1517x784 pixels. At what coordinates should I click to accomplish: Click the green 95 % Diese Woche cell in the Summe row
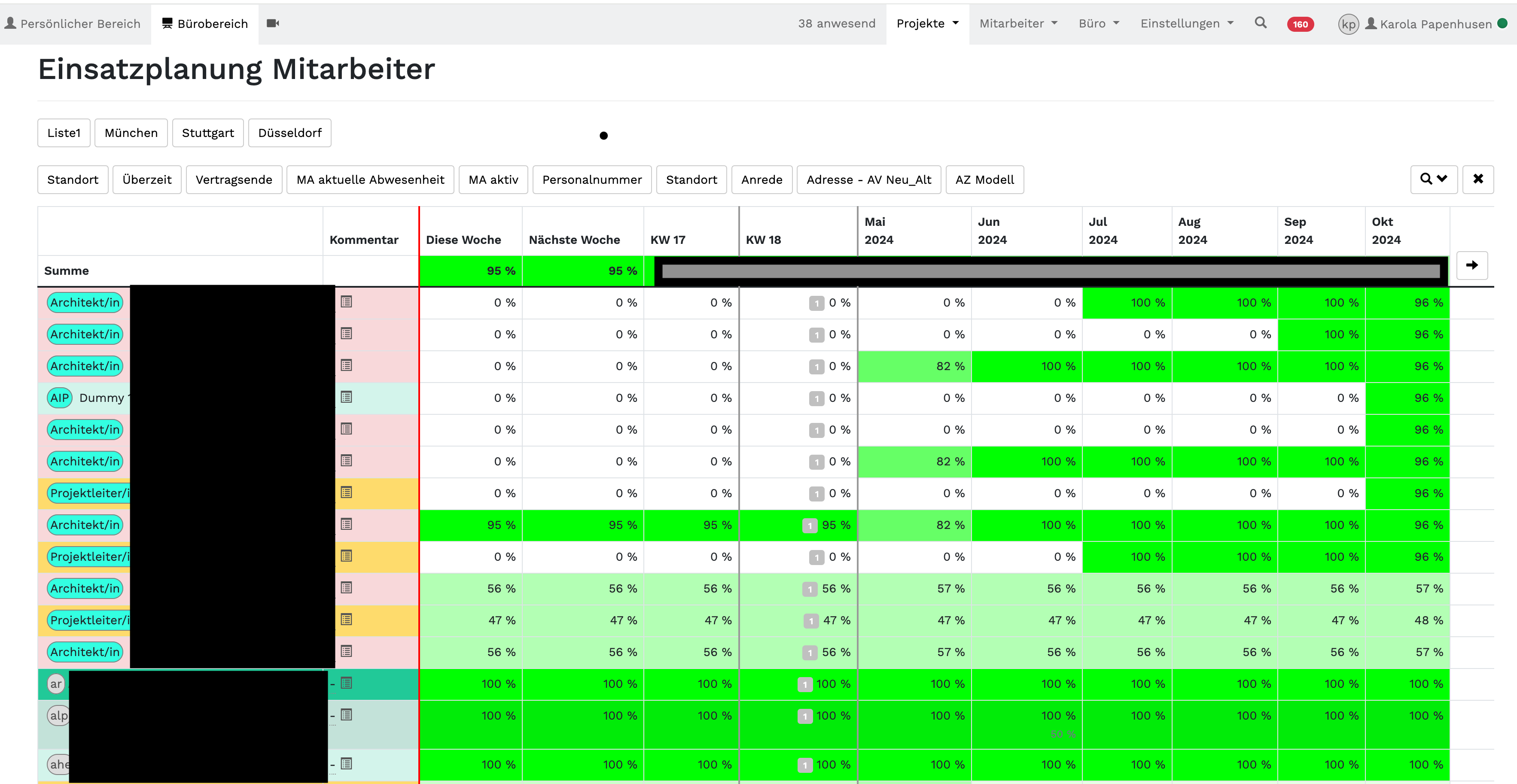[x=471, y=271]
